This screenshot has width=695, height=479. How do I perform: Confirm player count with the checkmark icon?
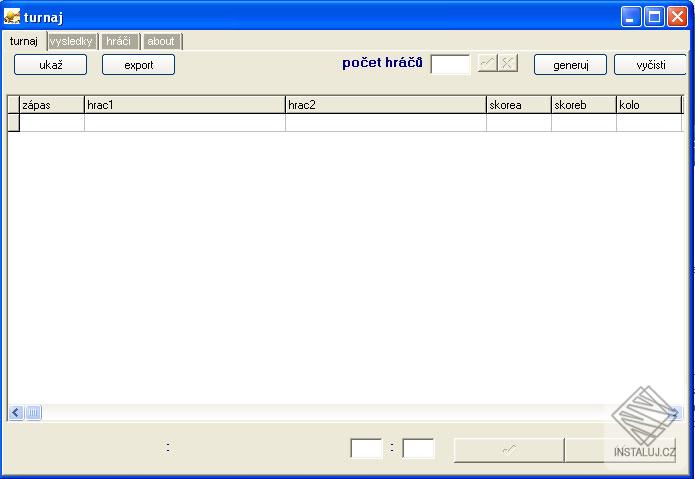(488, 63)
